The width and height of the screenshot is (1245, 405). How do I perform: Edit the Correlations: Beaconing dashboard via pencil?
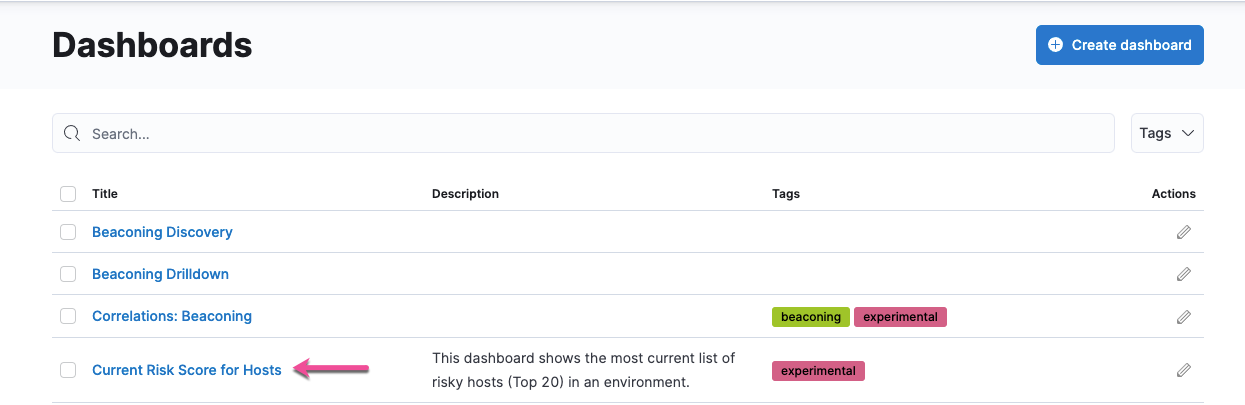coord(1183,317)
